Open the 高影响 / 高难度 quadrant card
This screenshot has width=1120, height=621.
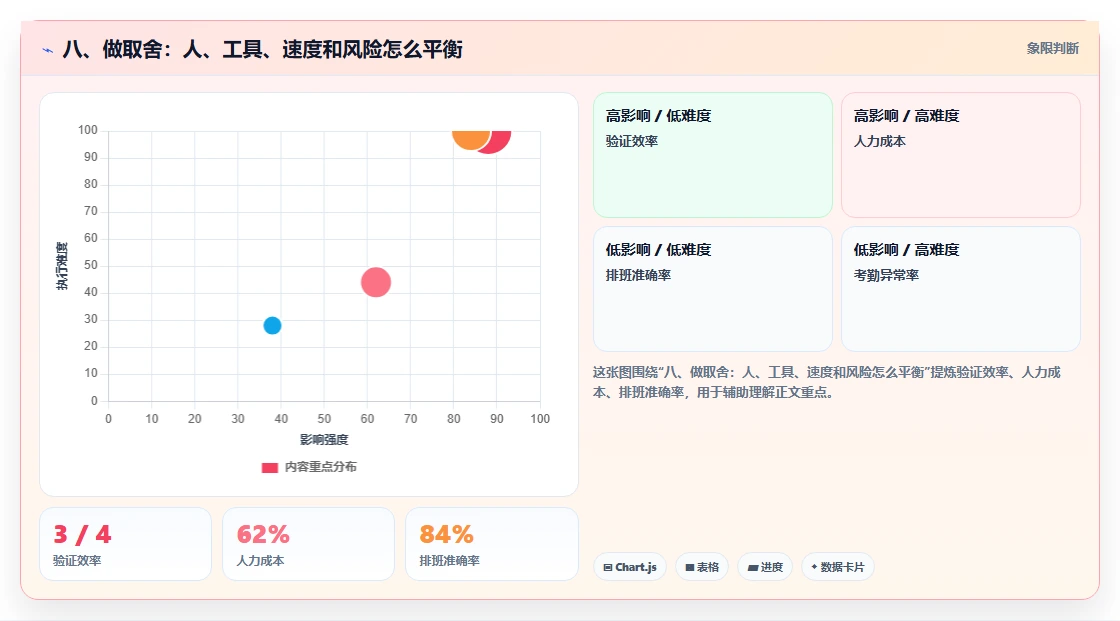coord(961,154)
